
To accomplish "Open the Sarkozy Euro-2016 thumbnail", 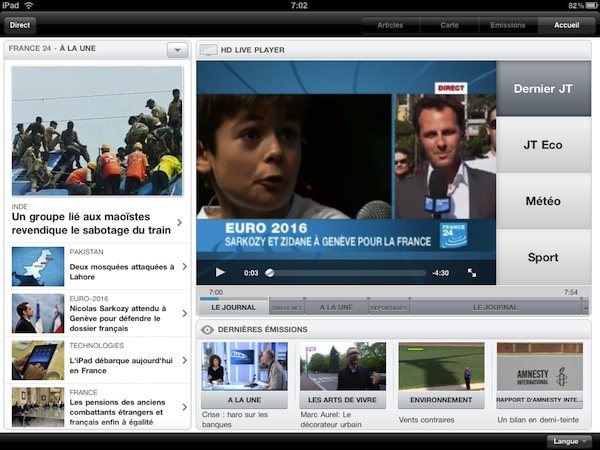I will [38, 313].
